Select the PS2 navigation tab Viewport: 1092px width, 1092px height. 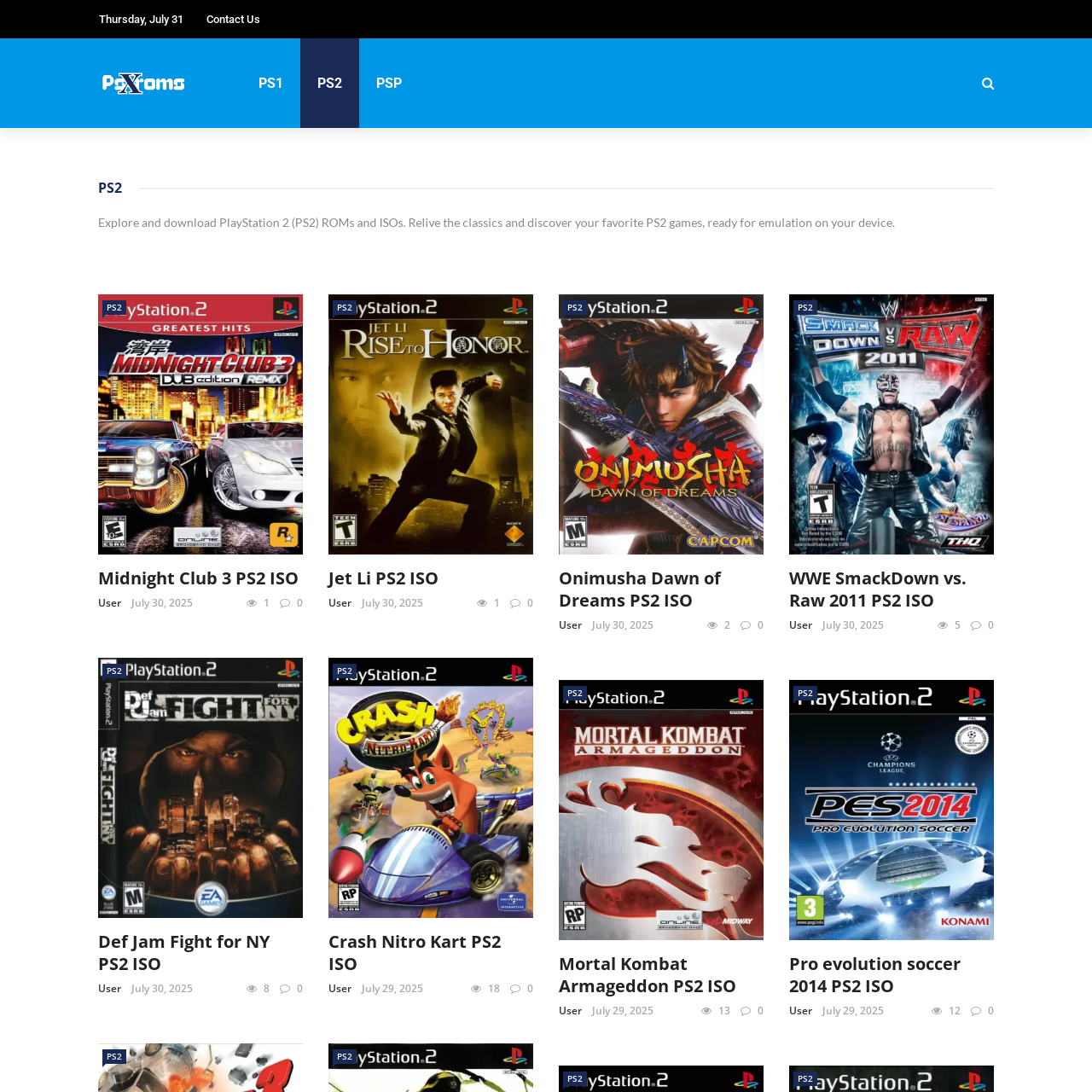pyautogui.click(x=329, y=83)
